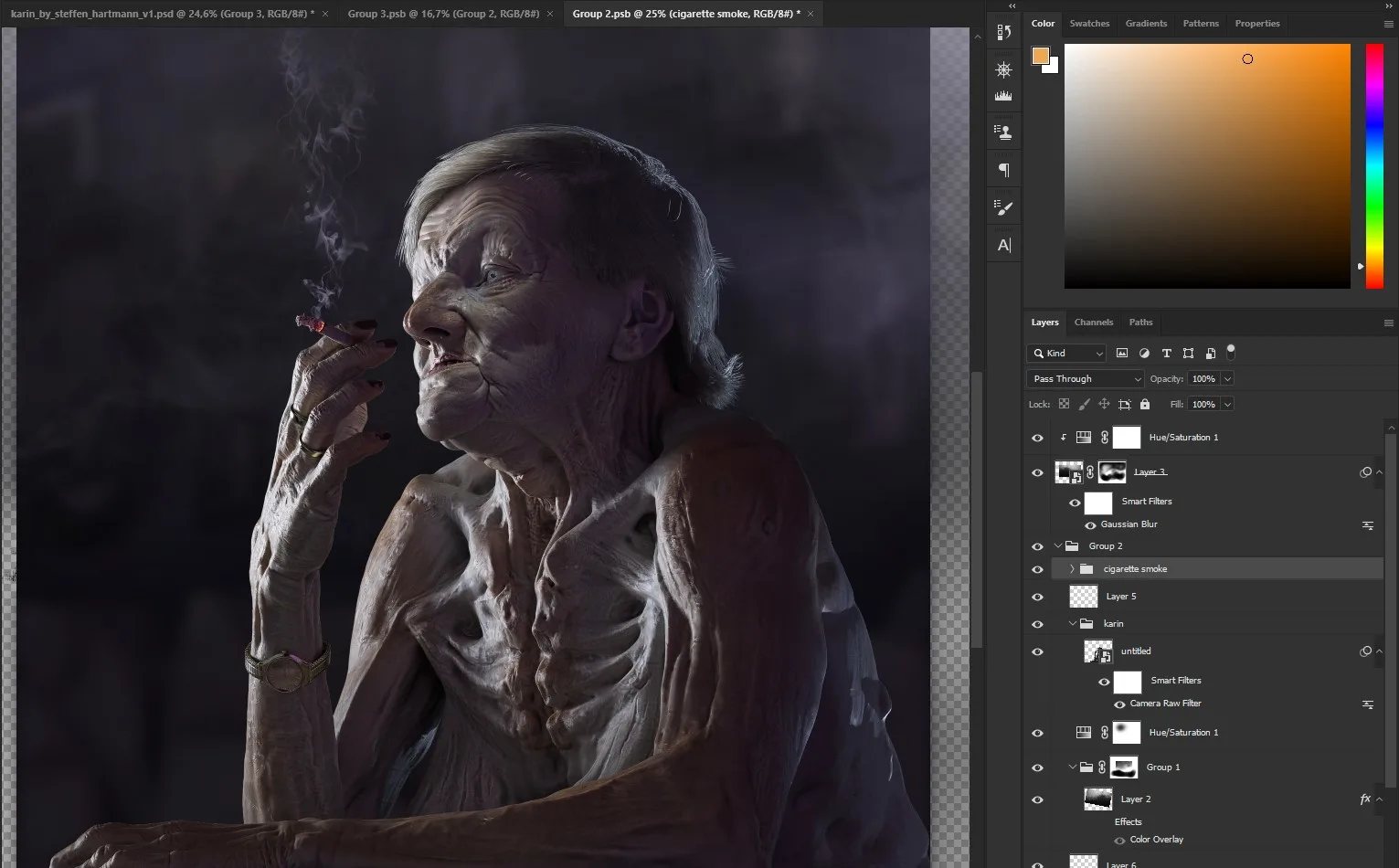1399x868 pixels.
Task: Switch to the Channels tab
Action: 1093,323
